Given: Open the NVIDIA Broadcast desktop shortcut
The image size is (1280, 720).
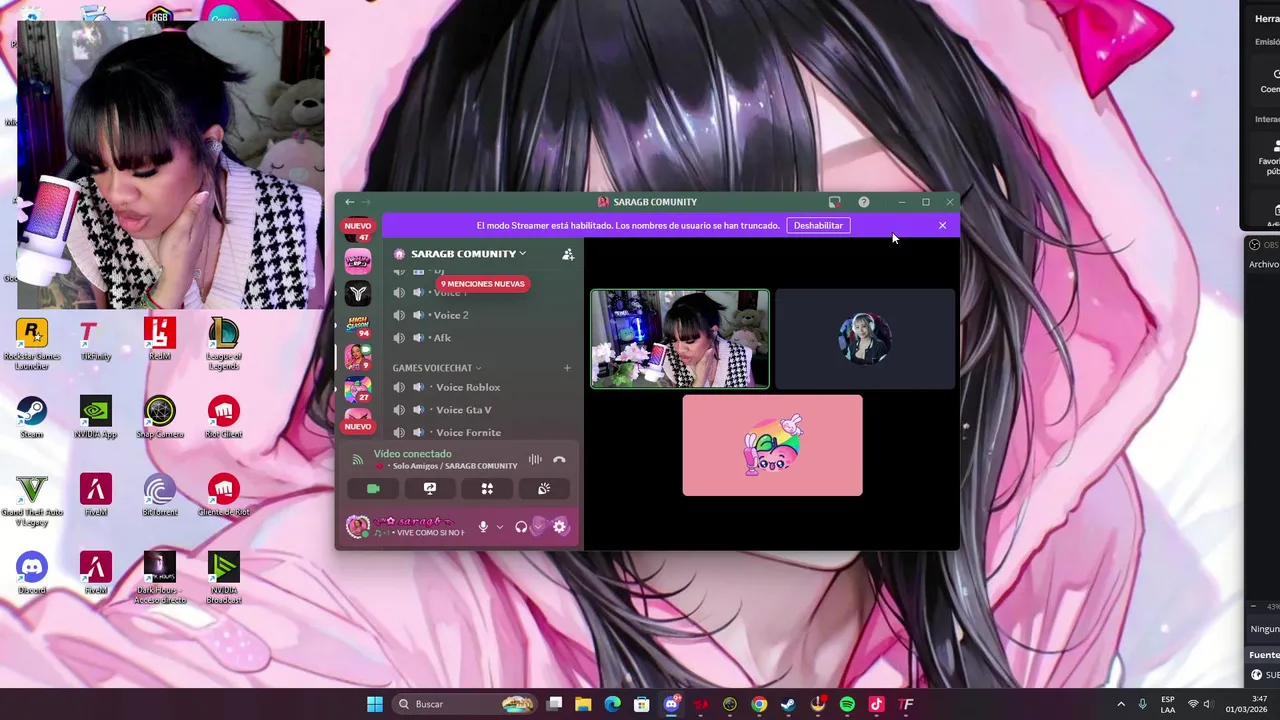Looking at the screenshot, I should pyautogui.click(x=224, y=579).
